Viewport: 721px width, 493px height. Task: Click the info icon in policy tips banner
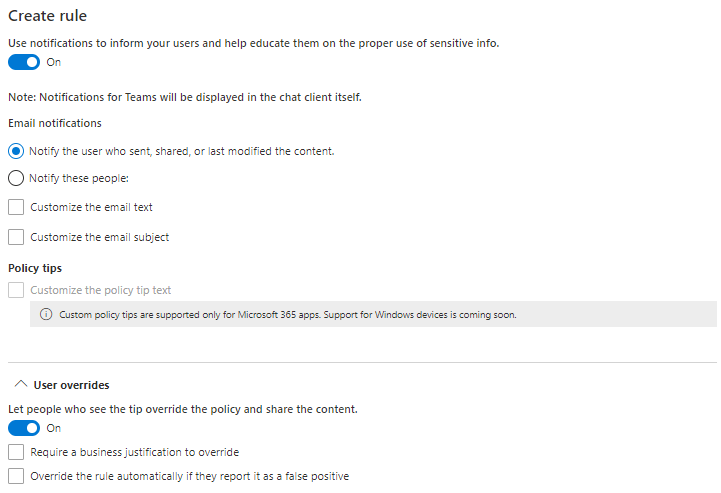[x=45, y=315]
